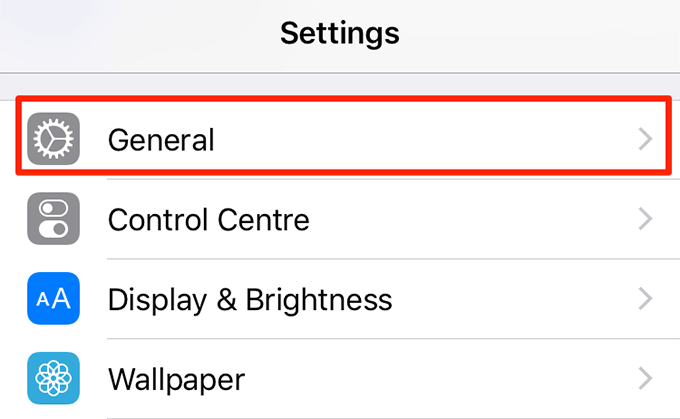Image resolution: width=680 pixels, height=419 pixels.
Task: Click the Control Centre toggles icon
Action: tap(53, 219)
